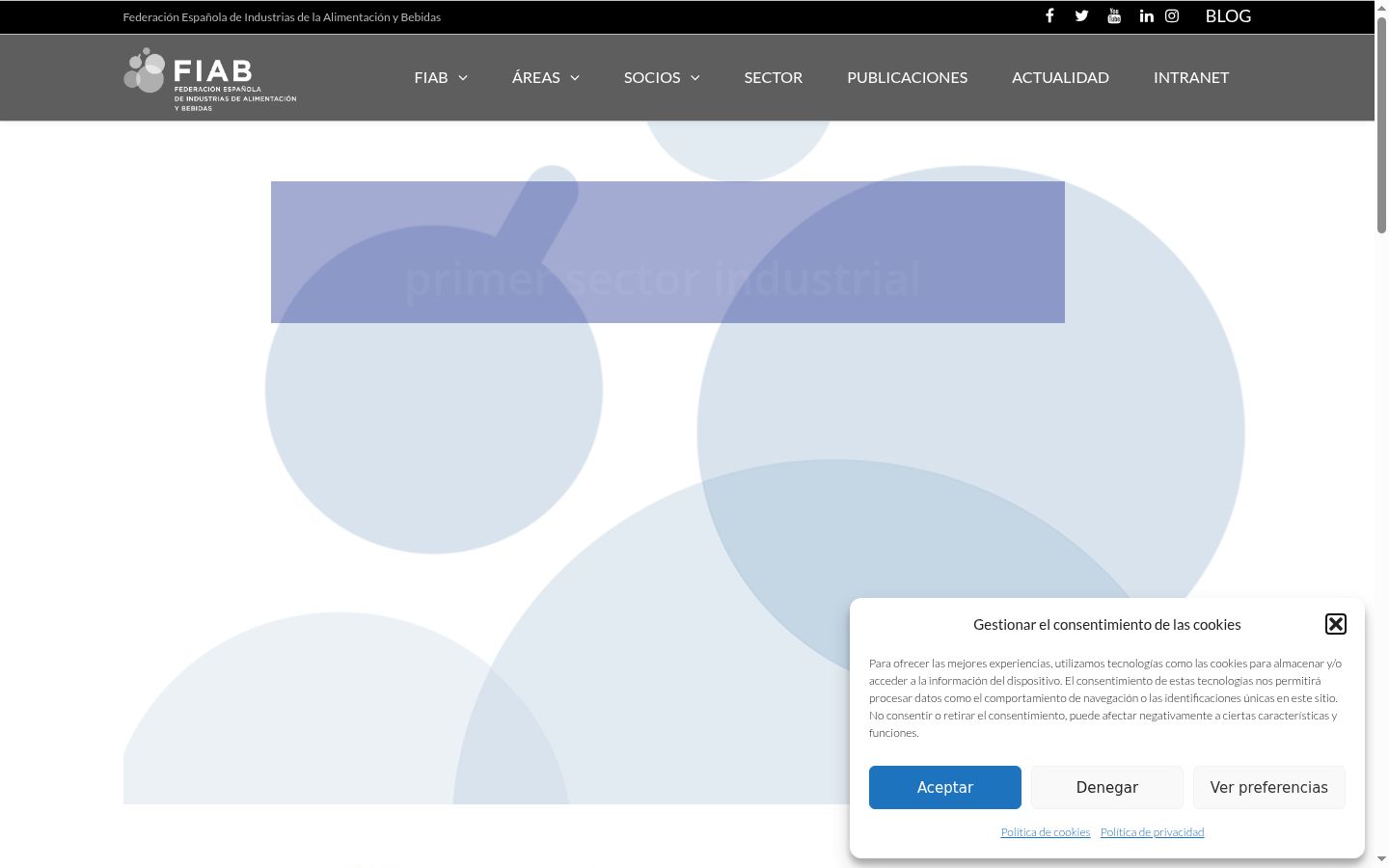Open FIAB's Facebook page icon

click(x=1049, y=15)
